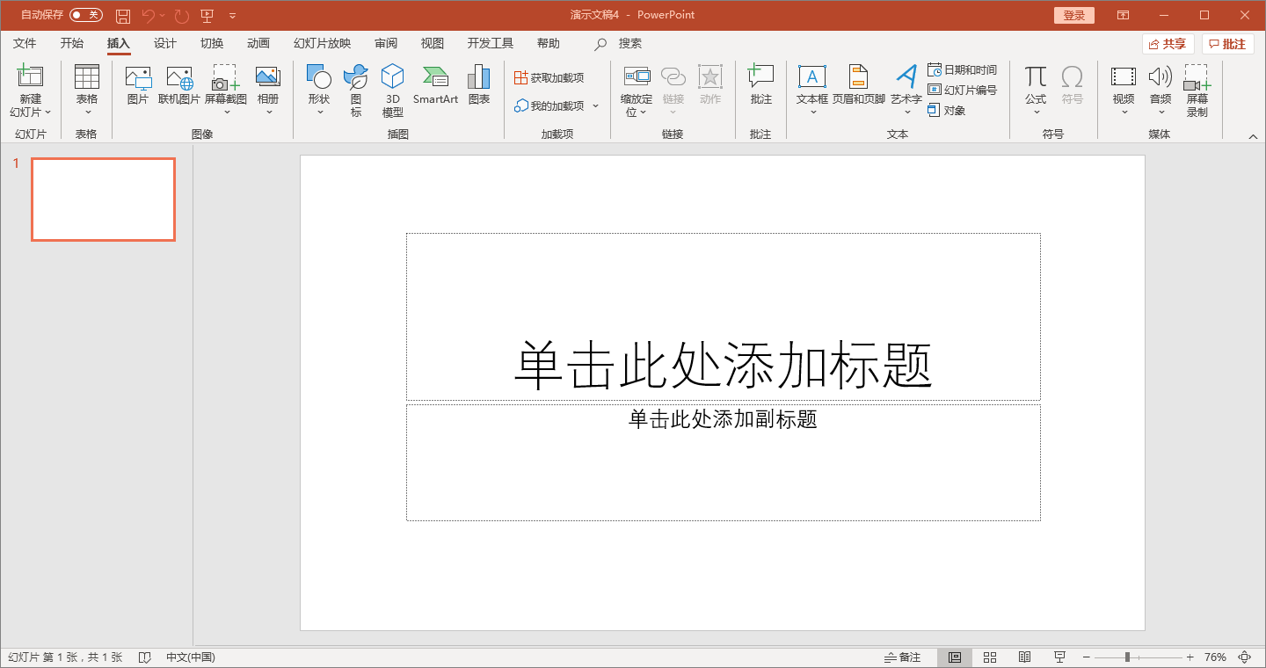
Task: Insert an 对象 object
Action: click(947, 110)
